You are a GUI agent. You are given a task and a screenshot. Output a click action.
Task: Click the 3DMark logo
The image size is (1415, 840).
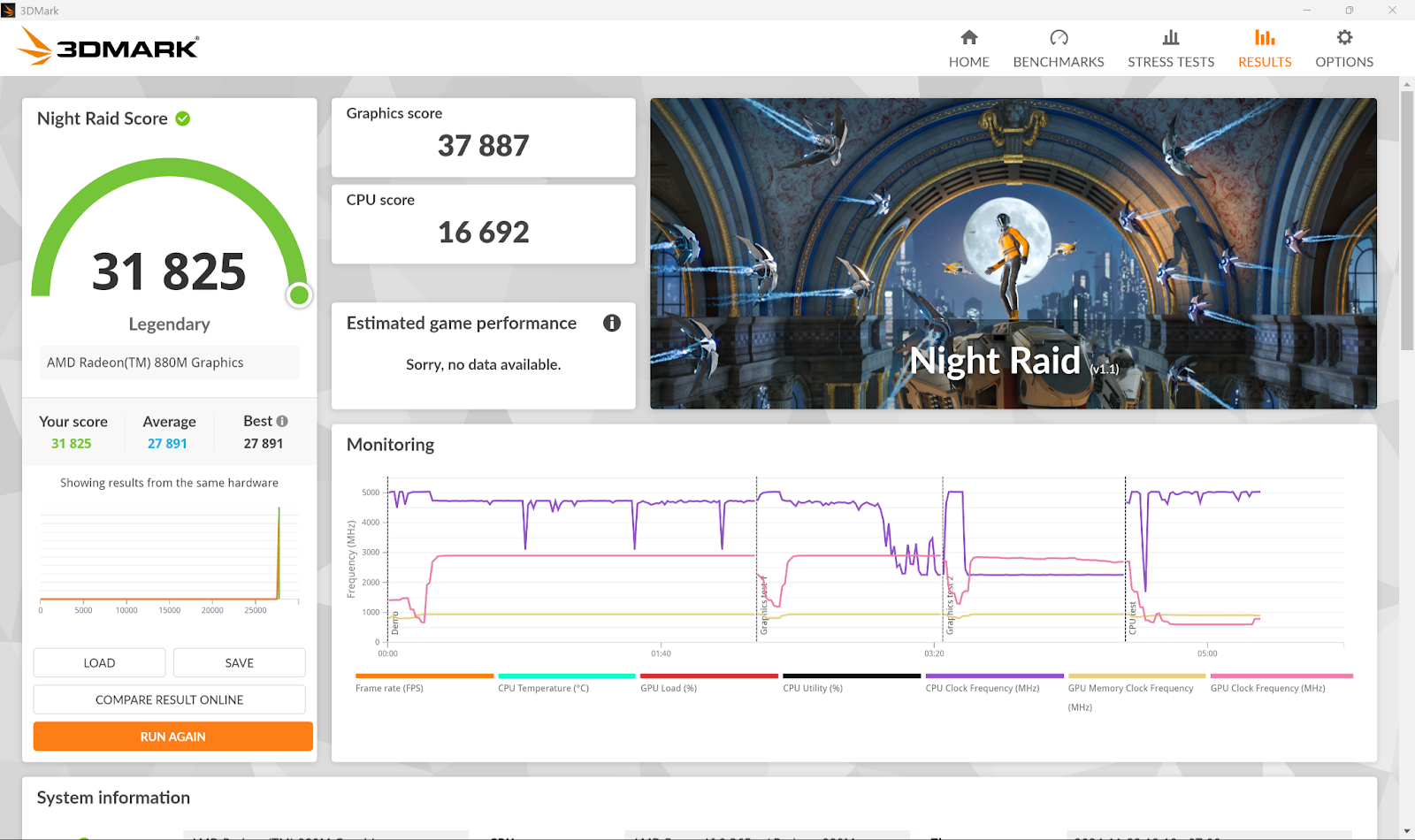109,46
